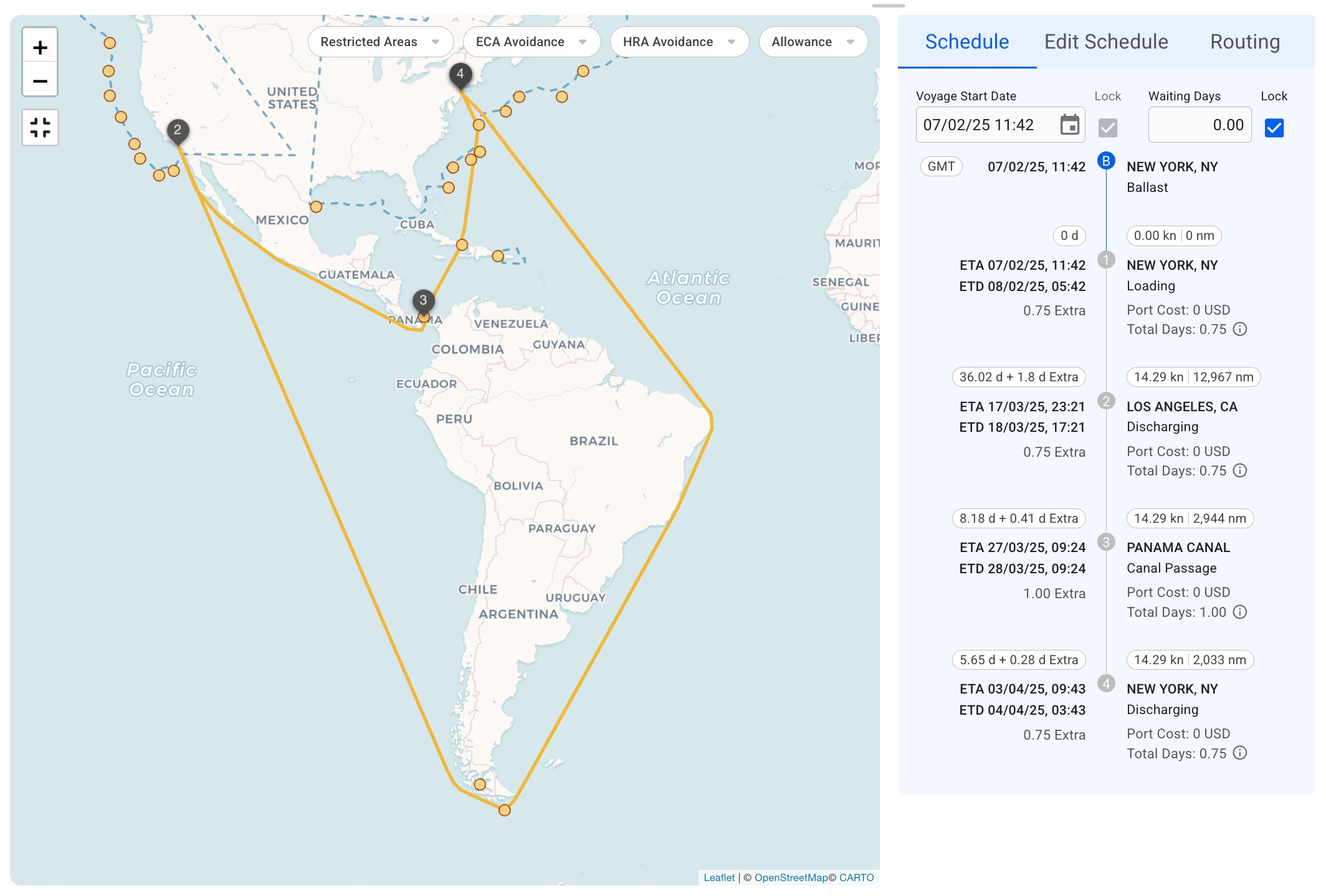Exit fullscreen map view
Screen dimensions: 1326x896
(40, 128)
